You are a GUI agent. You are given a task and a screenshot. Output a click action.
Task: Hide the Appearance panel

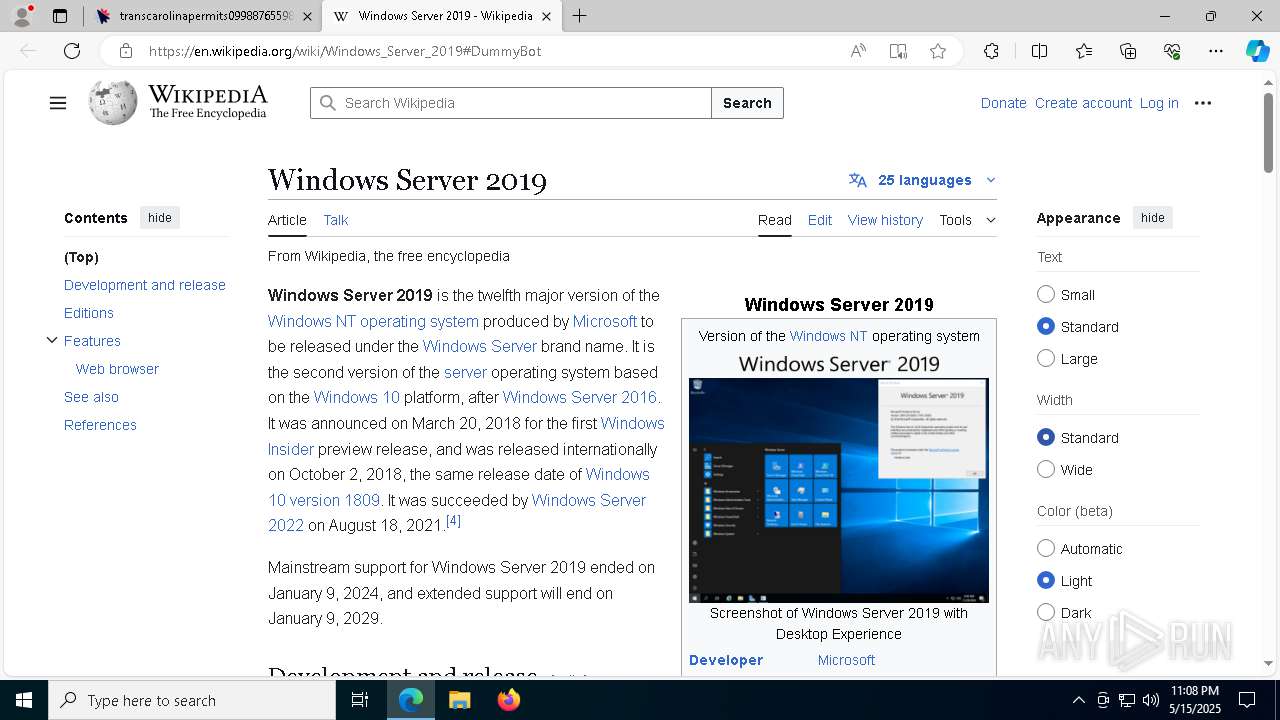1153,218
